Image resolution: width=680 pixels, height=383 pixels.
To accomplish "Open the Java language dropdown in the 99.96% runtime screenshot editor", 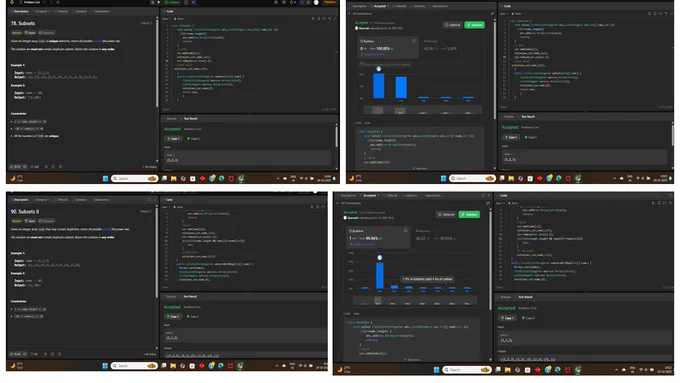I will tap(501, 203).
